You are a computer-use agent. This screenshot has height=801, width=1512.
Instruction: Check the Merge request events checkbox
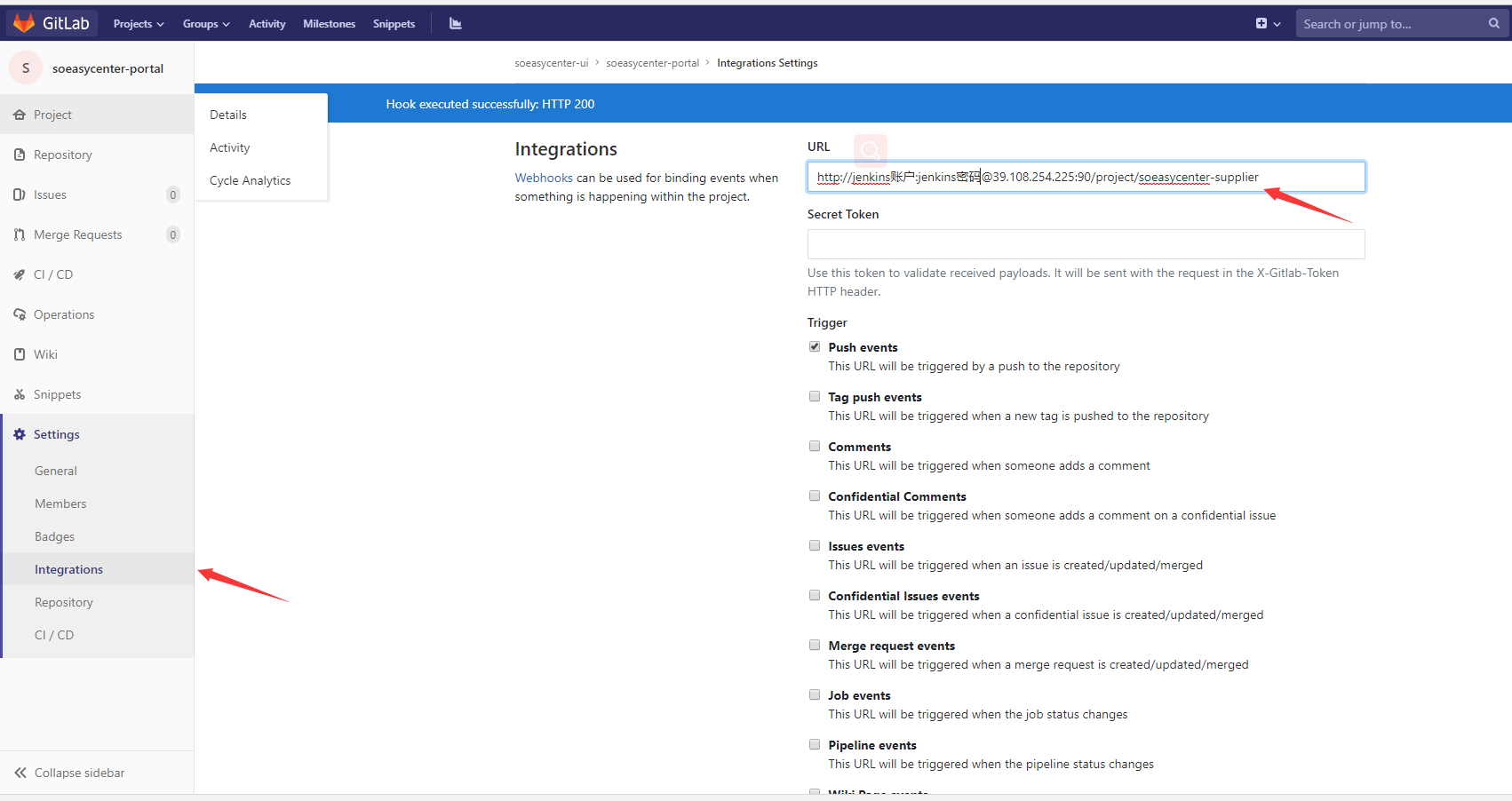pos(815,645)
